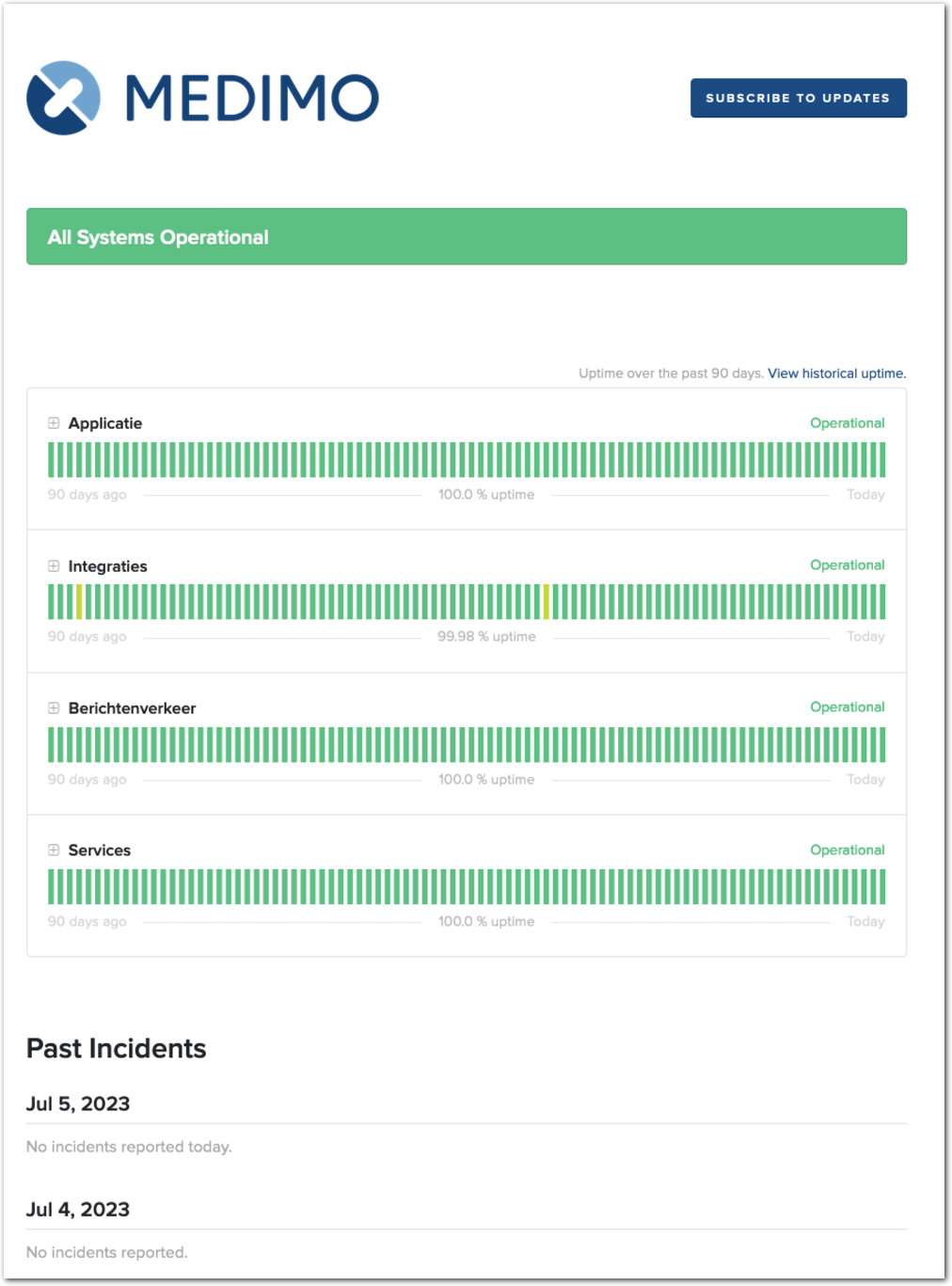Click the Subscribe to Updates button
The height and width of the screenshot is (1286, 952).
798,98
